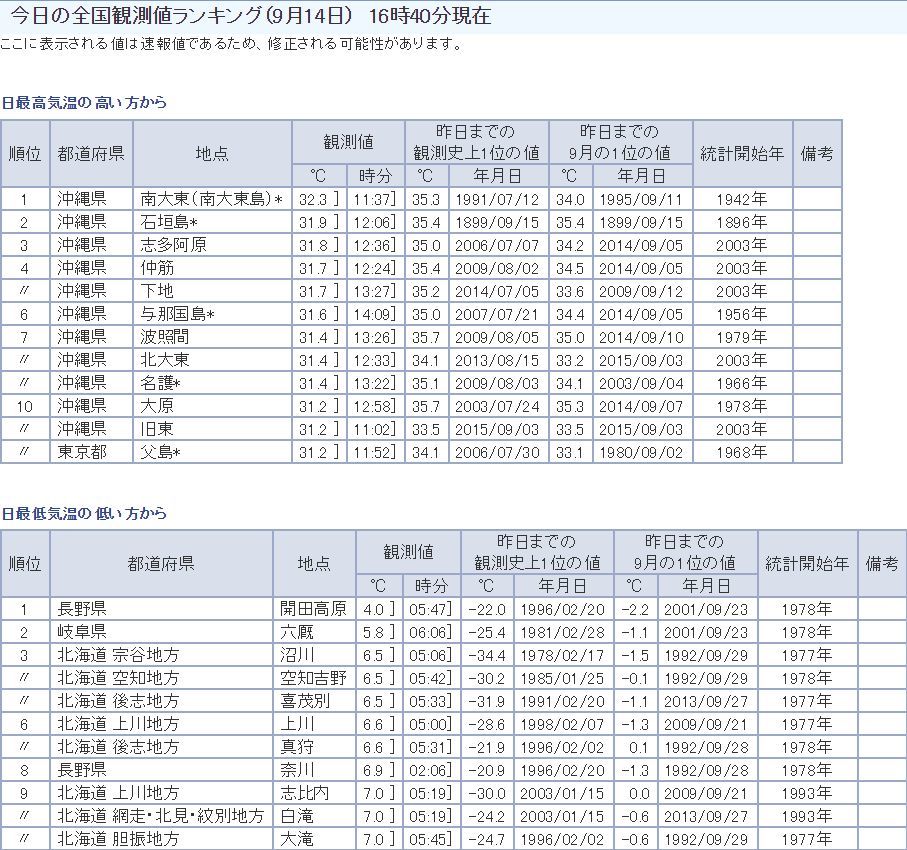Click the 日最高気温の高い方から section heading

[x=83, y=103]
